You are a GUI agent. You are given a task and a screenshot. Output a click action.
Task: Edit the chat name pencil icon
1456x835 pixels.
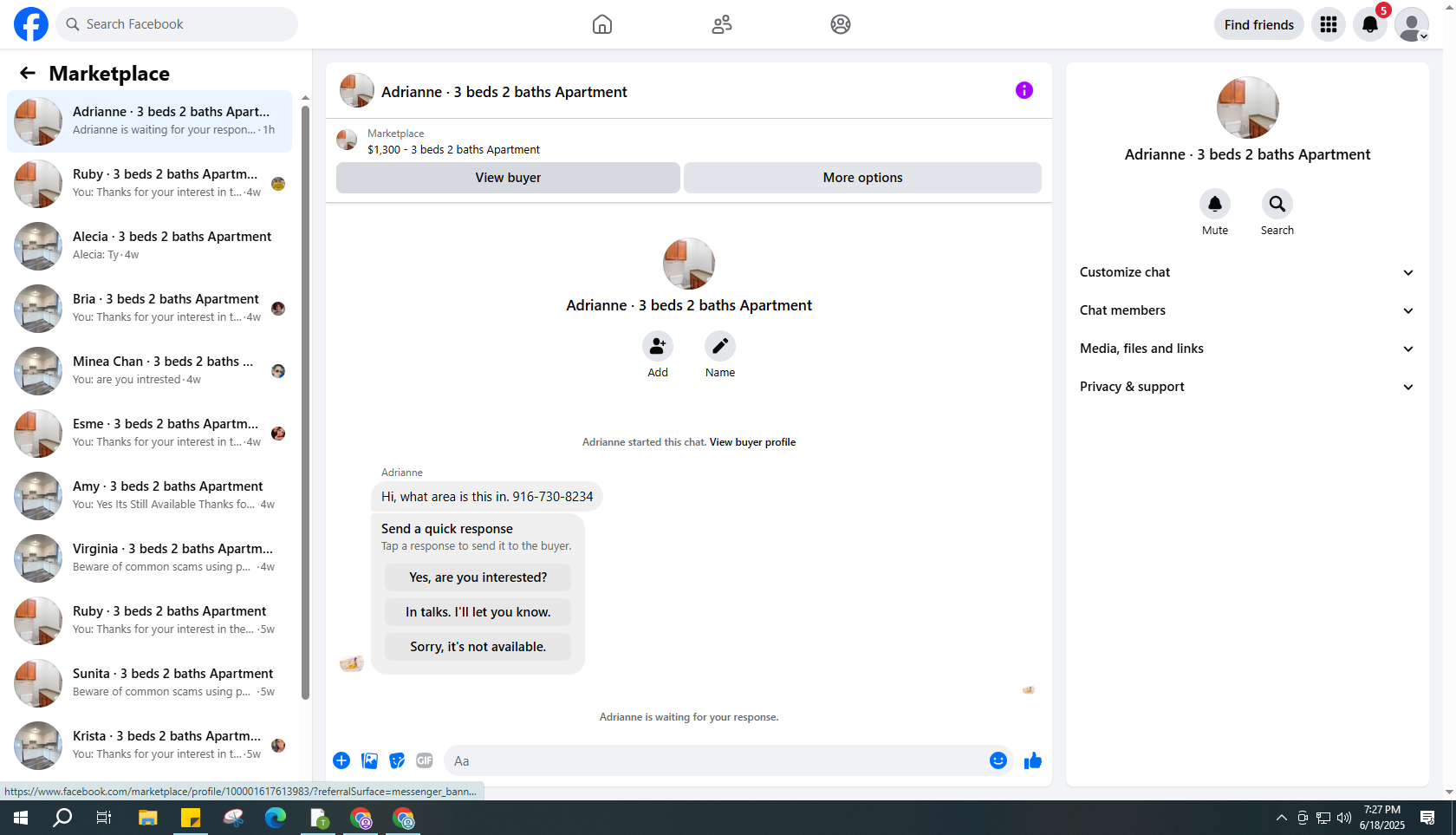pyautogui.click(x=720, y=346)
